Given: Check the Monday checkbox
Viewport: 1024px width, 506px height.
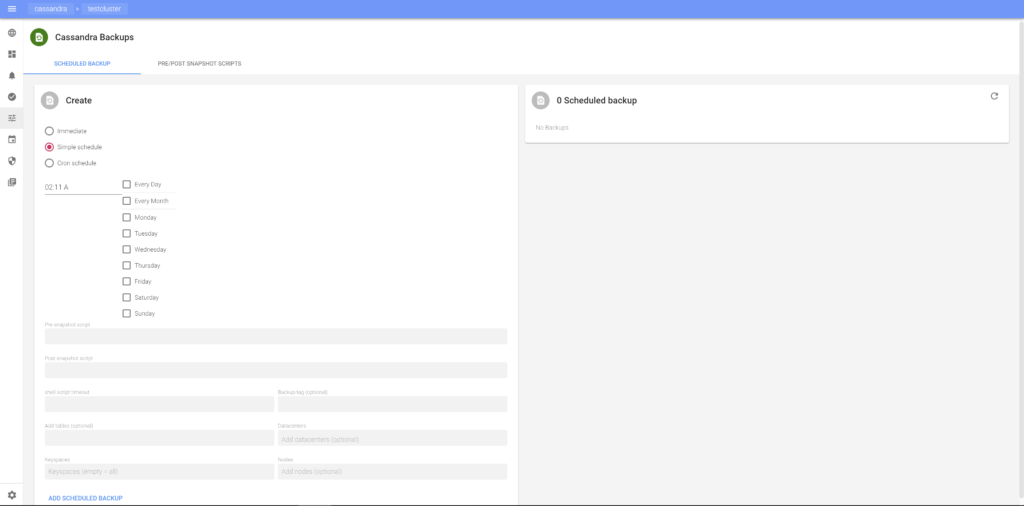Looking at the screenshot, I should click(127, 217).
